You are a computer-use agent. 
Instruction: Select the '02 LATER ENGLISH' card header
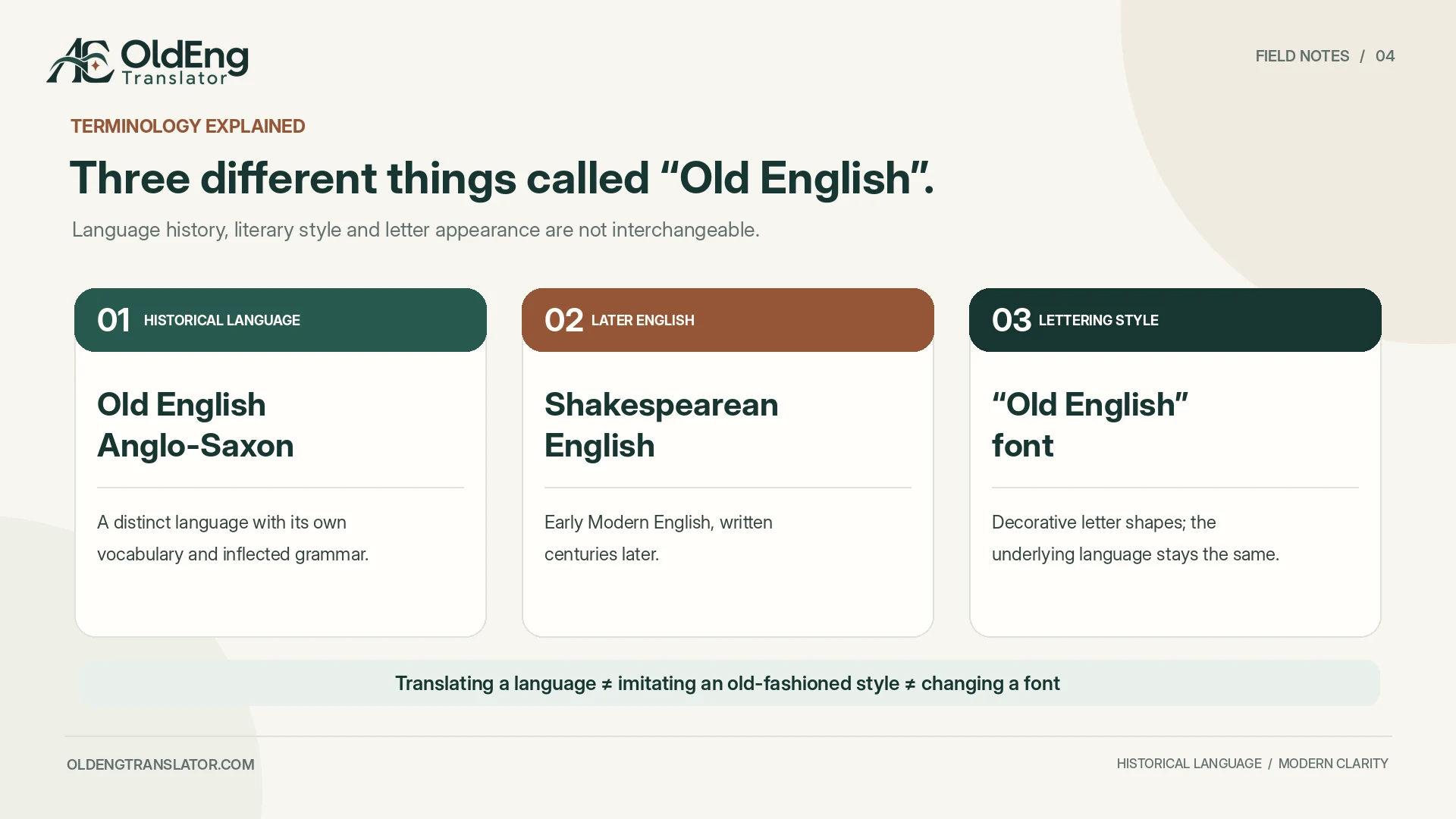pyautogui.click(x=728, y=320)
